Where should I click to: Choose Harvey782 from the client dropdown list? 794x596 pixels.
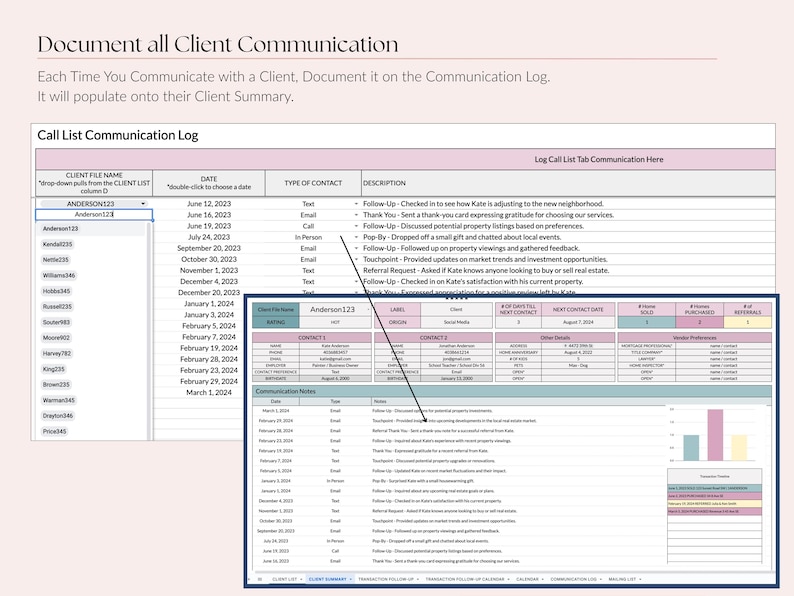click(x=57, y=353)
